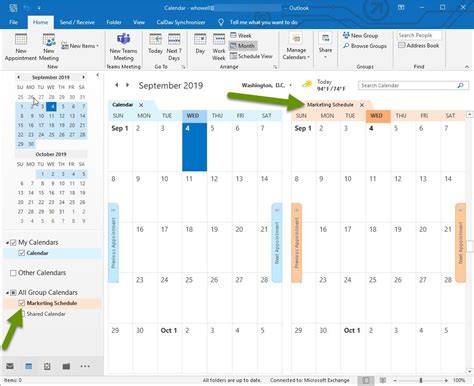Open the File tab
Screen dimensions: 474x386
tap(13, 22)
